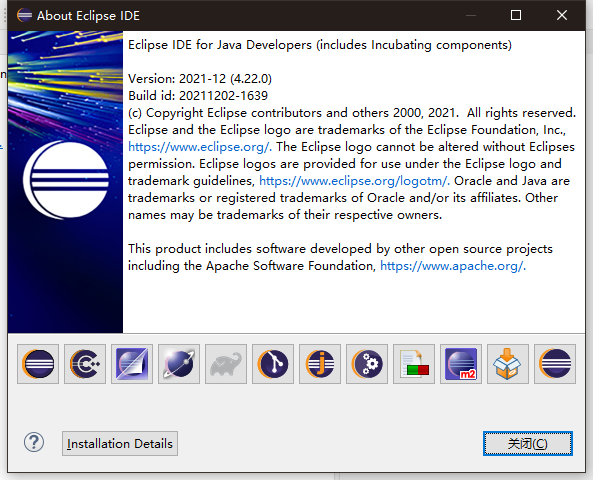593x480 pixels.
Task: Click the document with red-green bar icon
Action: click(x=414, y=364)
